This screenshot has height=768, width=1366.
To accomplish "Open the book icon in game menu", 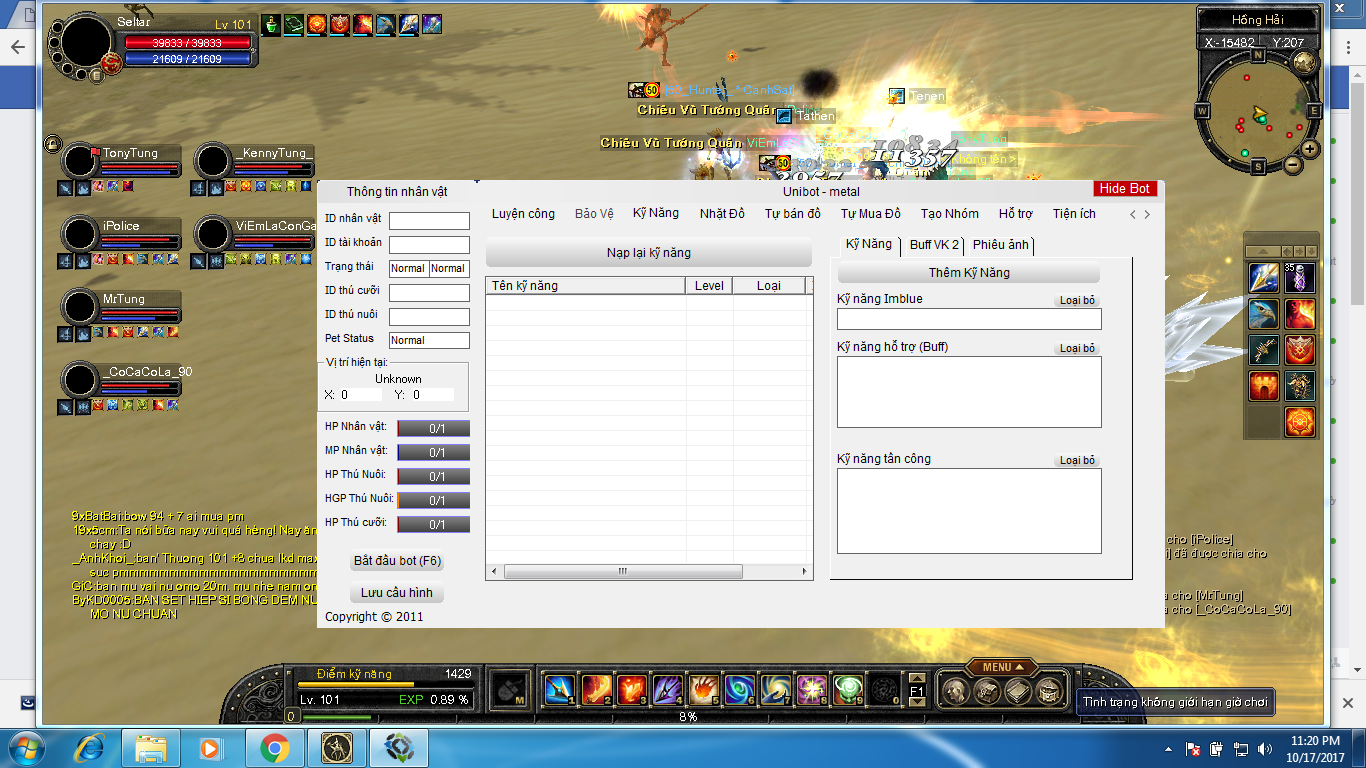I will (1018, 691).
